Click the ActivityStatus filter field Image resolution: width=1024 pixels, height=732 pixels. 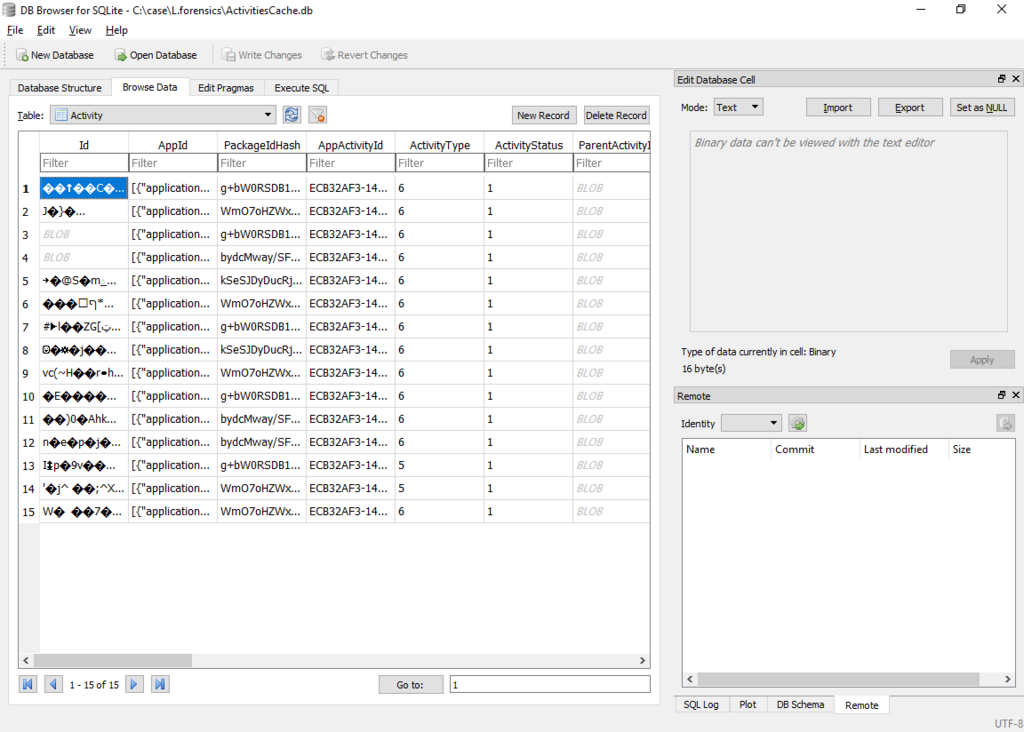528,163
